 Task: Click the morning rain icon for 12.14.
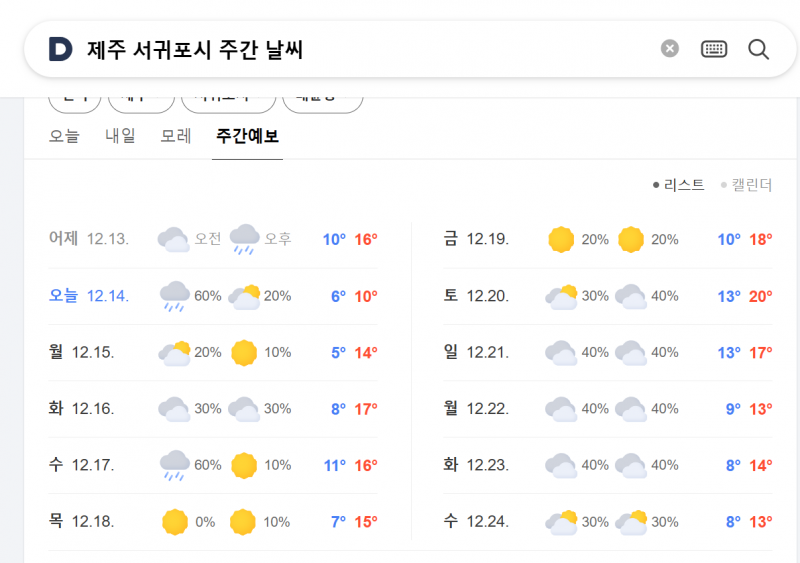174,296
